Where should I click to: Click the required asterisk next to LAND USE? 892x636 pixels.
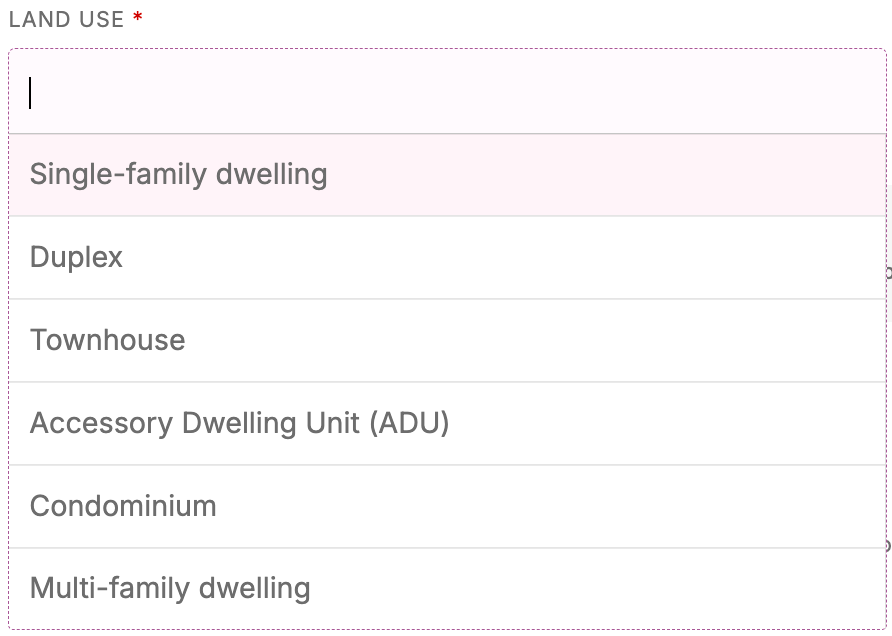click(136, 17)
